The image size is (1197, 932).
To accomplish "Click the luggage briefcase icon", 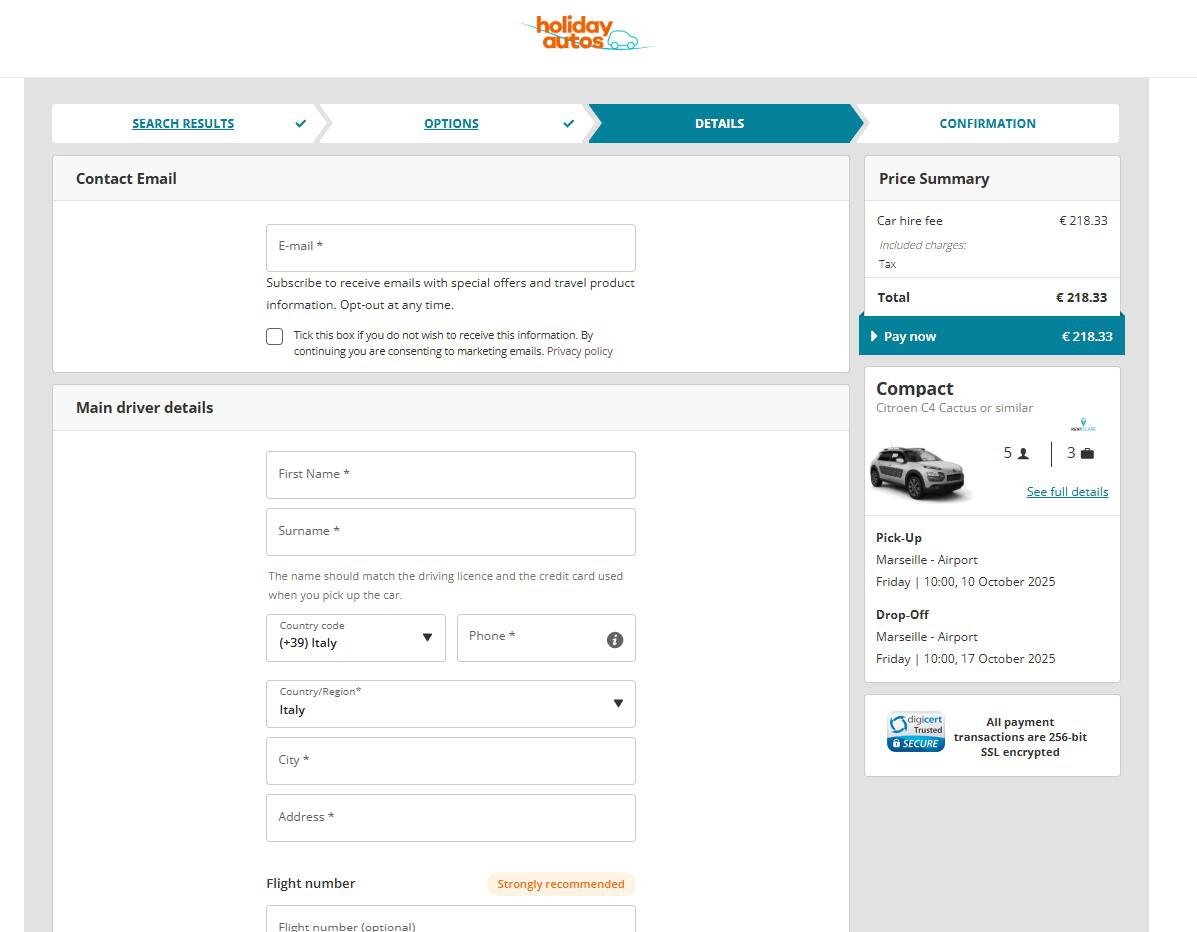I will 1089,453.
